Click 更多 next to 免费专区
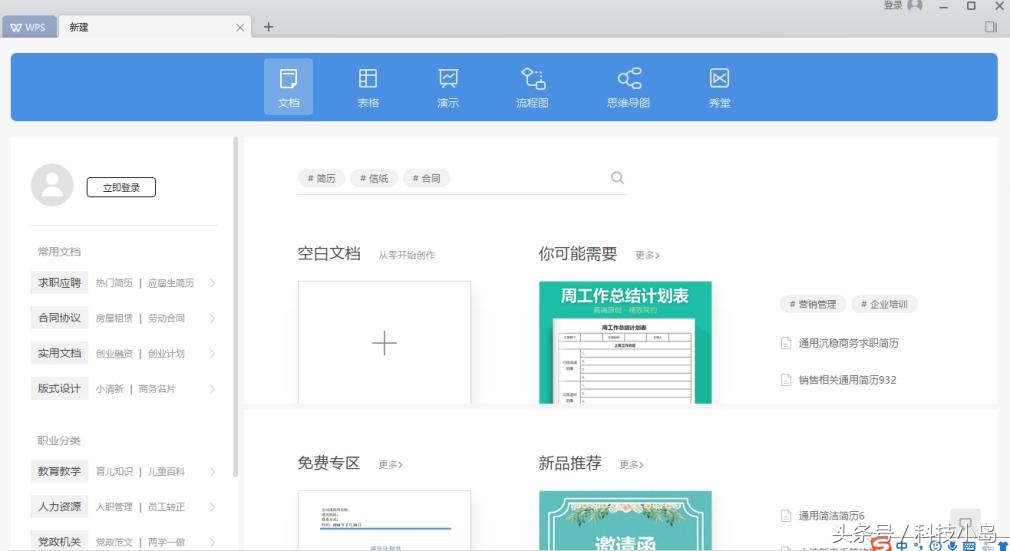Image resolution: width=1010 pixels, height=551 pixels. (390, 465)
